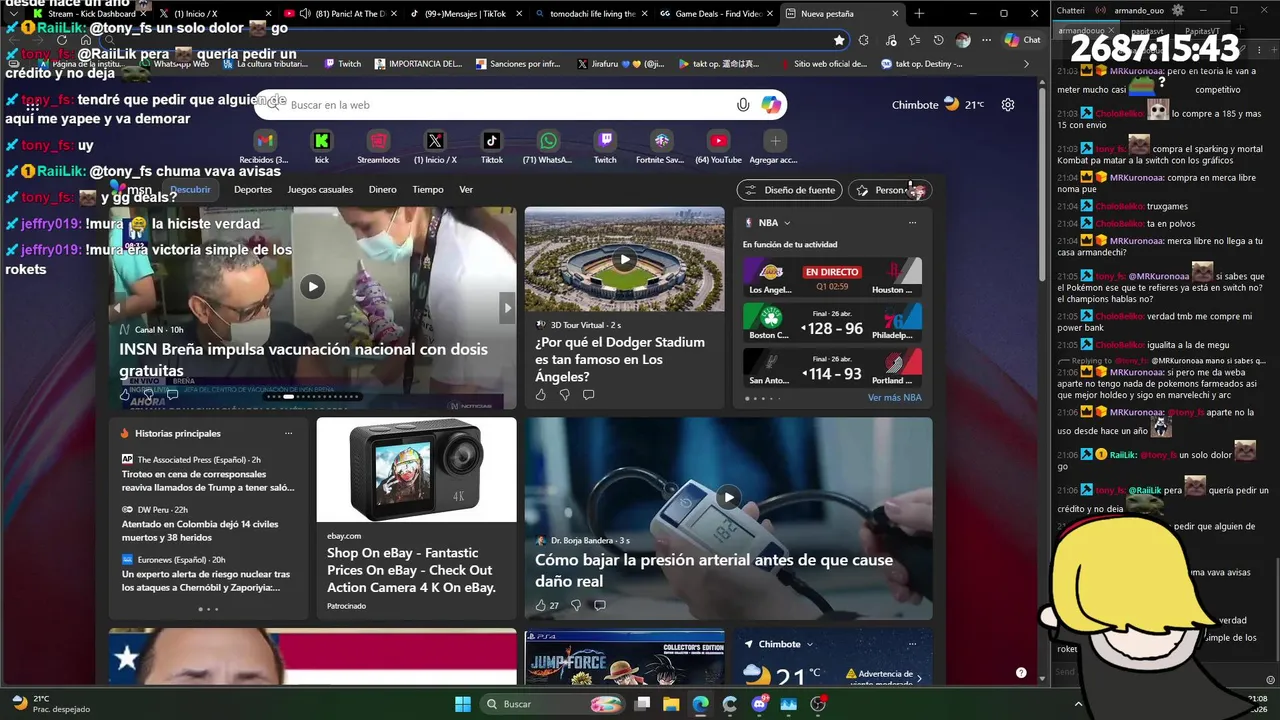Image resolution: width=1280 pixels, height=720 pixels.
Task: Click the favorite star in the address bar
Action: click(x=839, y=40)
